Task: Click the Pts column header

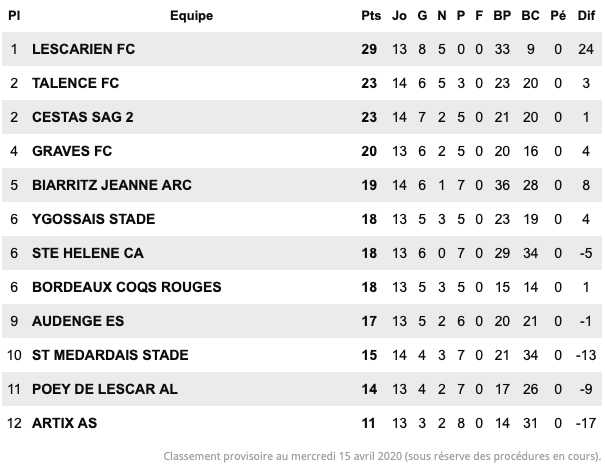Action: pos(371,15)
